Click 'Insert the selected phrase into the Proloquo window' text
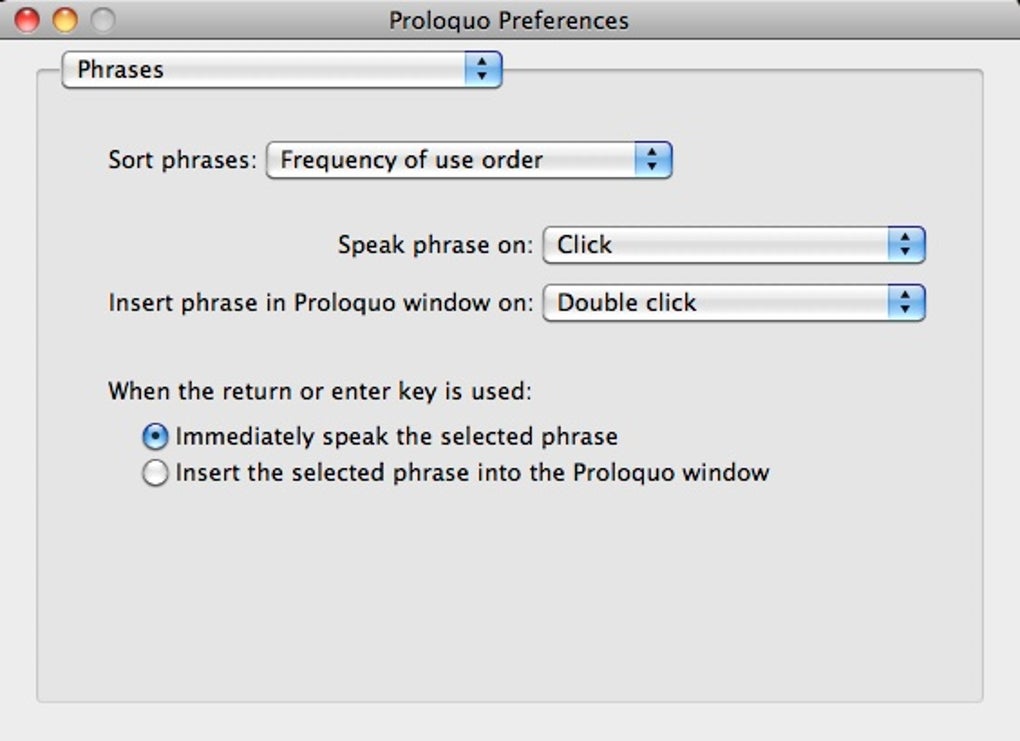Viewport: 1020px width, 741px height. [472, 473]
